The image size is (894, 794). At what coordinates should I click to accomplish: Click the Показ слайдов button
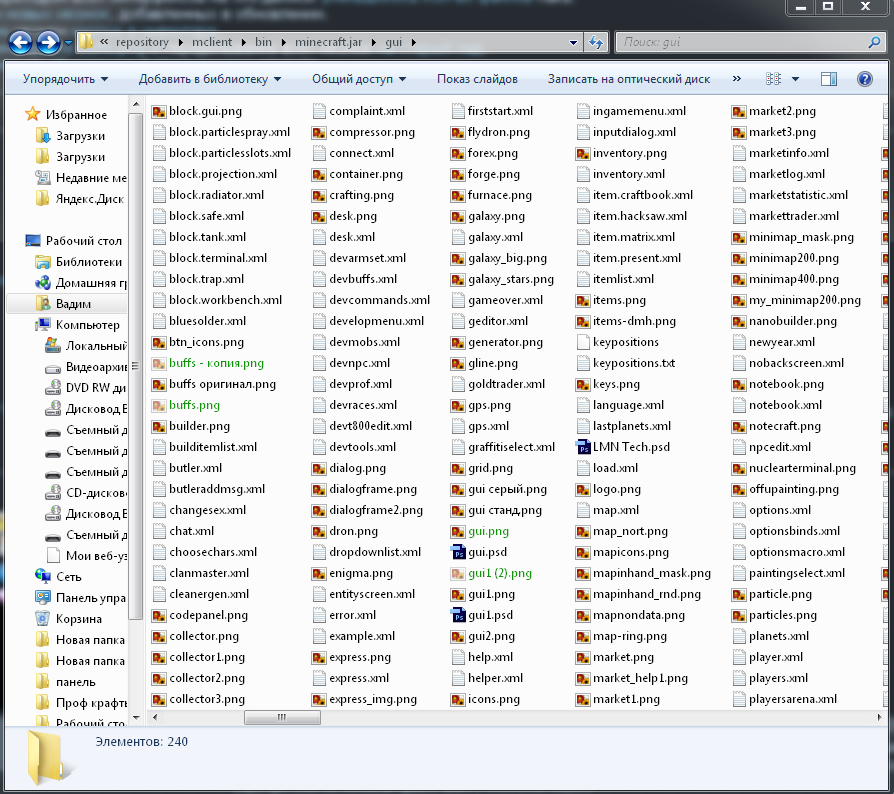[477, 79]
